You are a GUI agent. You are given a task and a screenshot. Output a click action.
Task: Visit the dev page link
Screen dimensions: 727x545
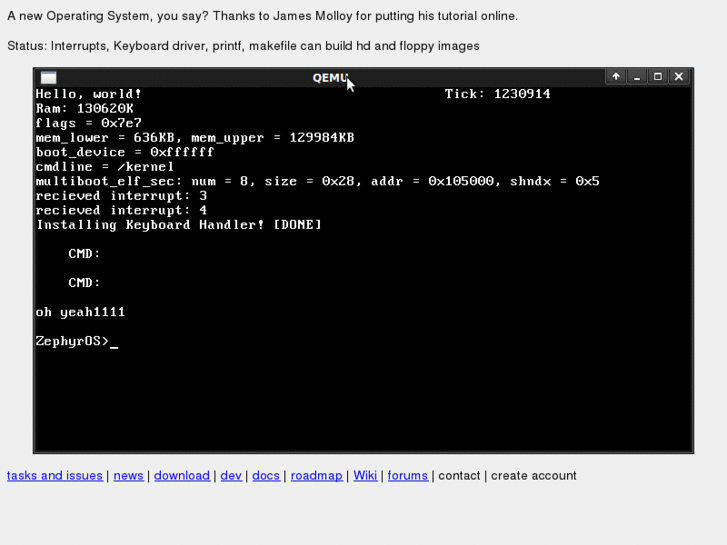(231, 475)
